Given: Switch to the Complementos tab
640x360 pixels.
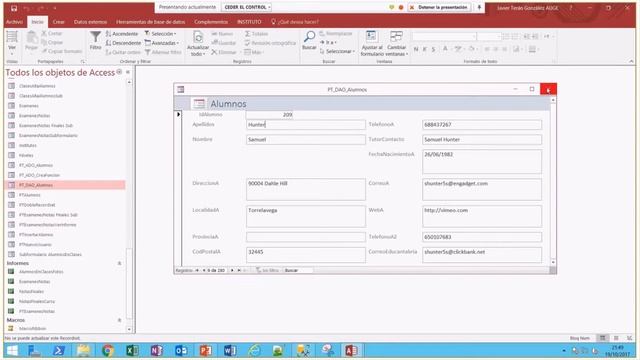Looking at the screenshot, I should (211, 22).
